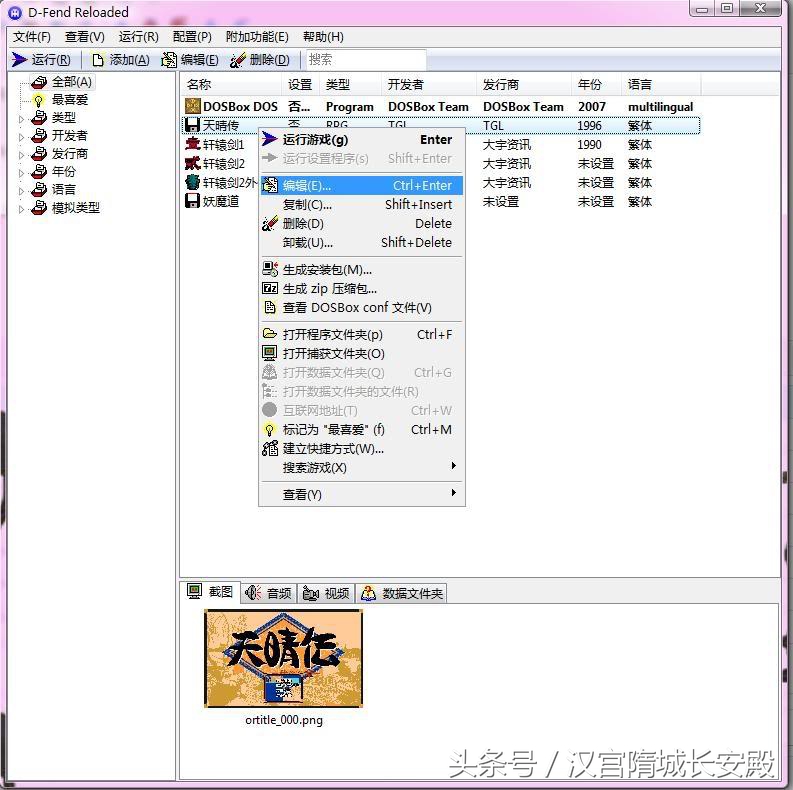This screenshot has height=790, width=793.
Task: Click the screenshot tab monitor icon
Action: click(x=195, y=591)
